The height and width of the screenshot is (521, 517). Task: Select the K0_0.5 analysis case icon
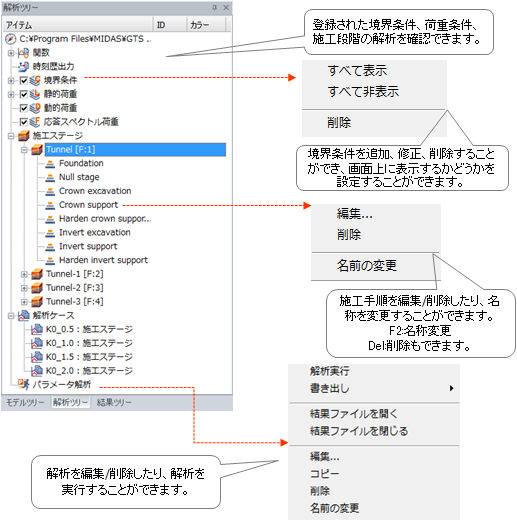pyautogui.click(x=37, y=329)
